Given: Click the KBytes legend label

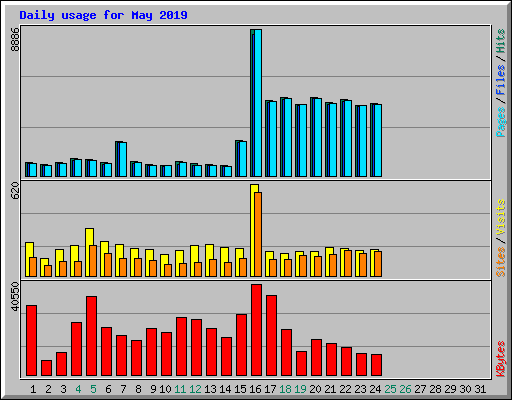Looking at the screenshot, I should [500, 359].
